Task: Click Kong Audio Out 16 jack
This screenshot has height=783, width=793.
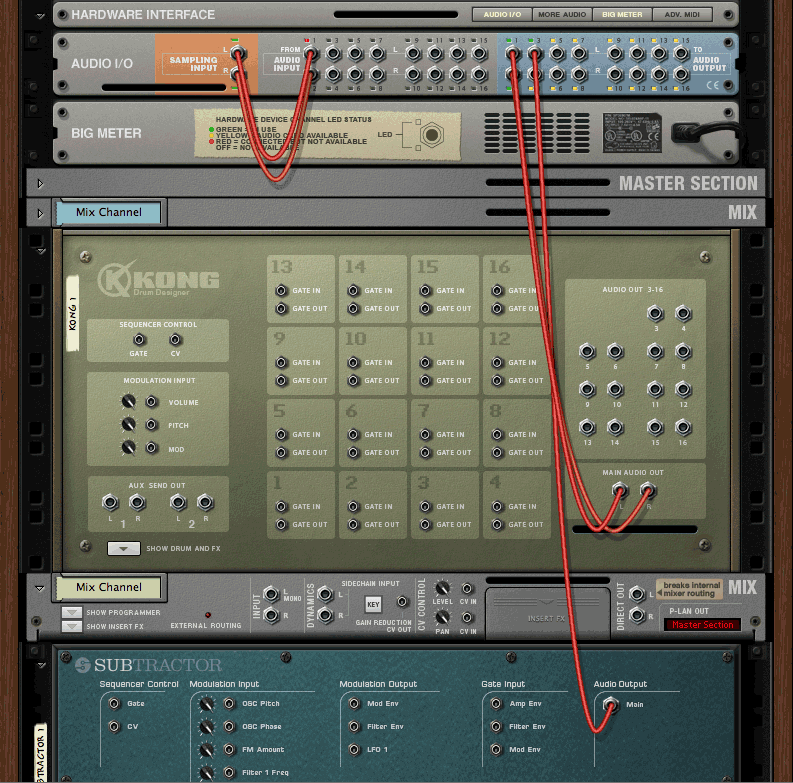Action: pyautogui.click(x=683, y=427)
